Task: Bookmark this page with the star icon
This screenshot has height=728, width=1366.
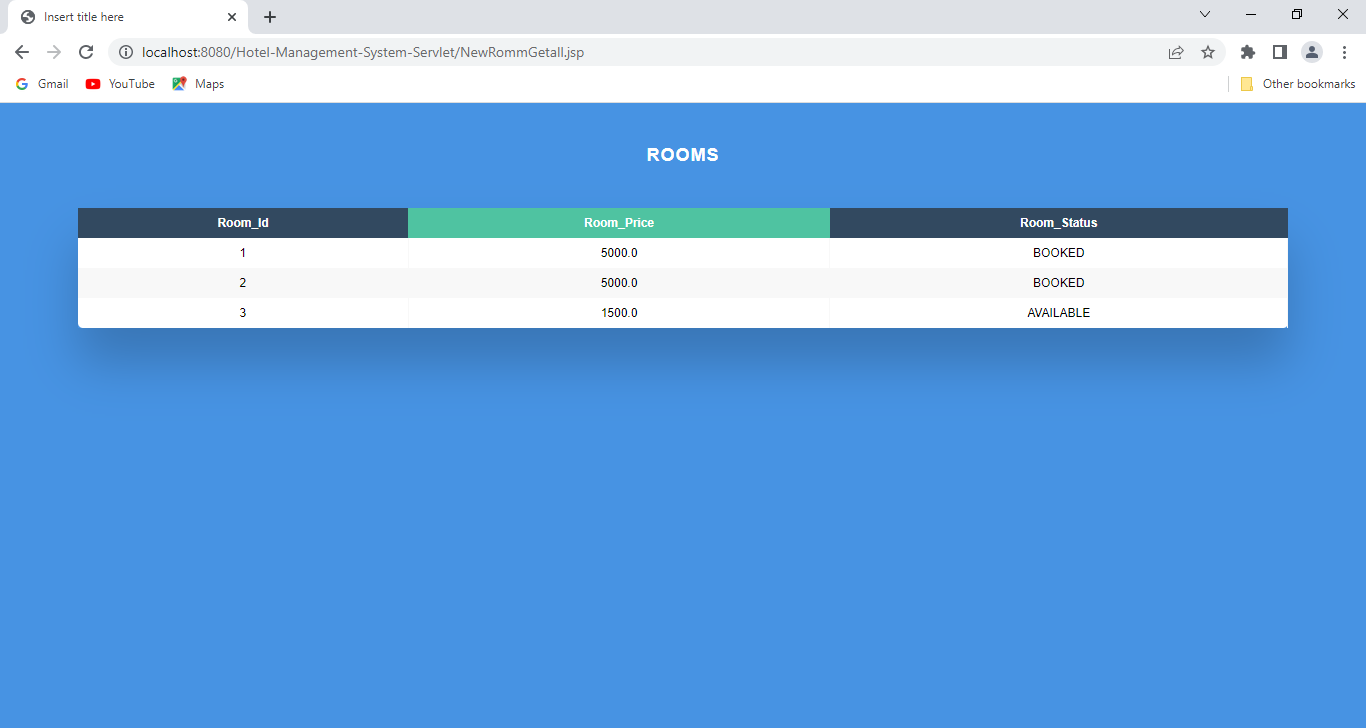Action: pyautogui.click(x=1208, y=52)
